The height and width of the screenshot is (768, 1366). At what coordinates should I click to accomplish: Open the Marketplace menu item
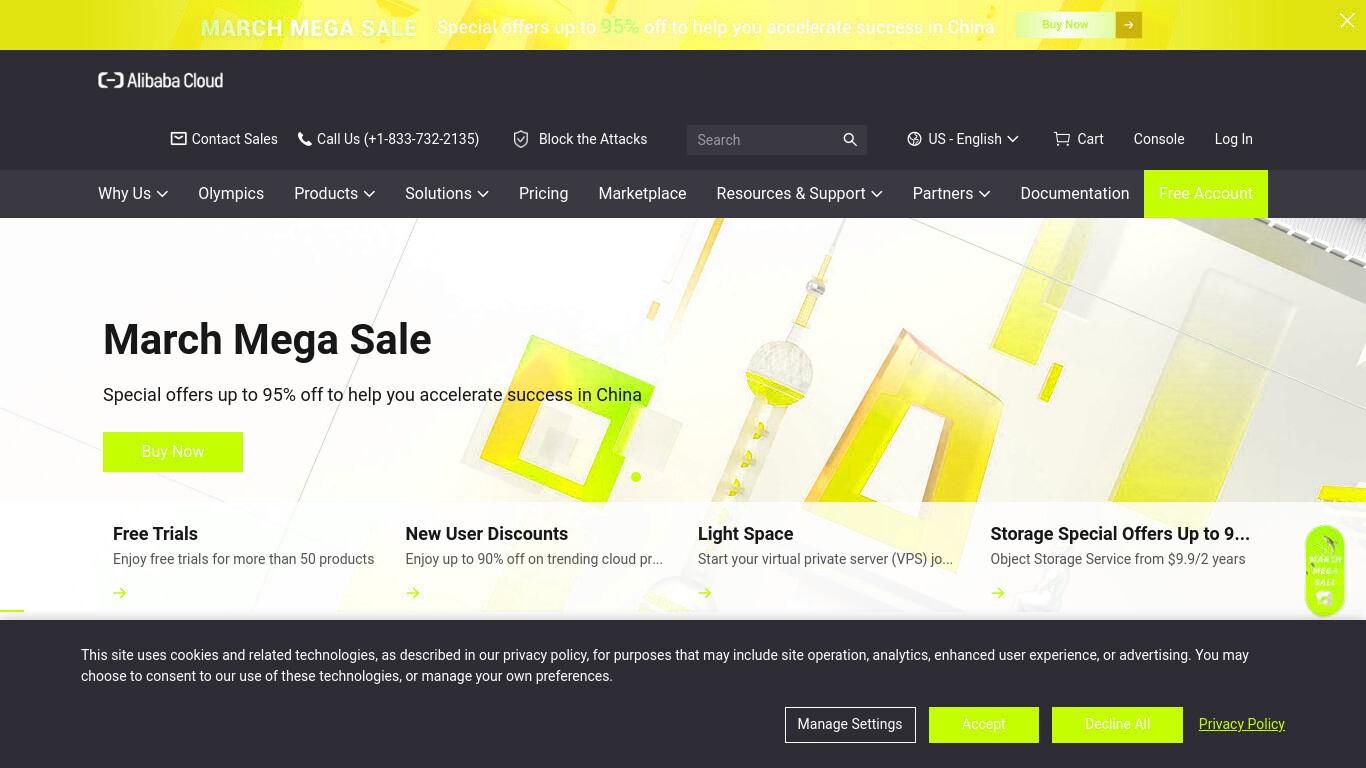click(x=642, y=194)
